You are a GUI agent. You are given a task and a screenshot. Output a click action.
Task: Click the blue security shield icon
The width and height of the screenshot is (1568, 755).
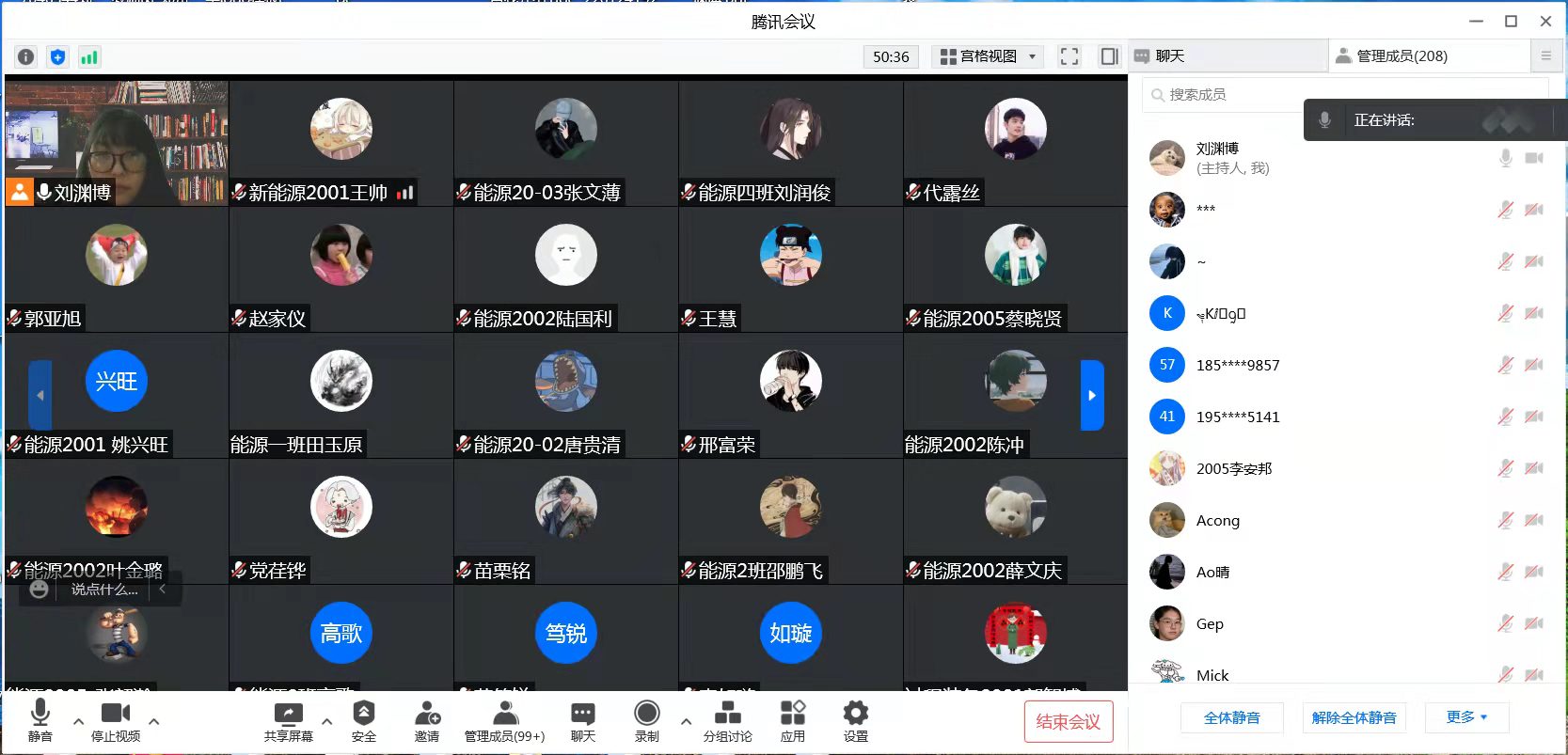coord(57,56)
